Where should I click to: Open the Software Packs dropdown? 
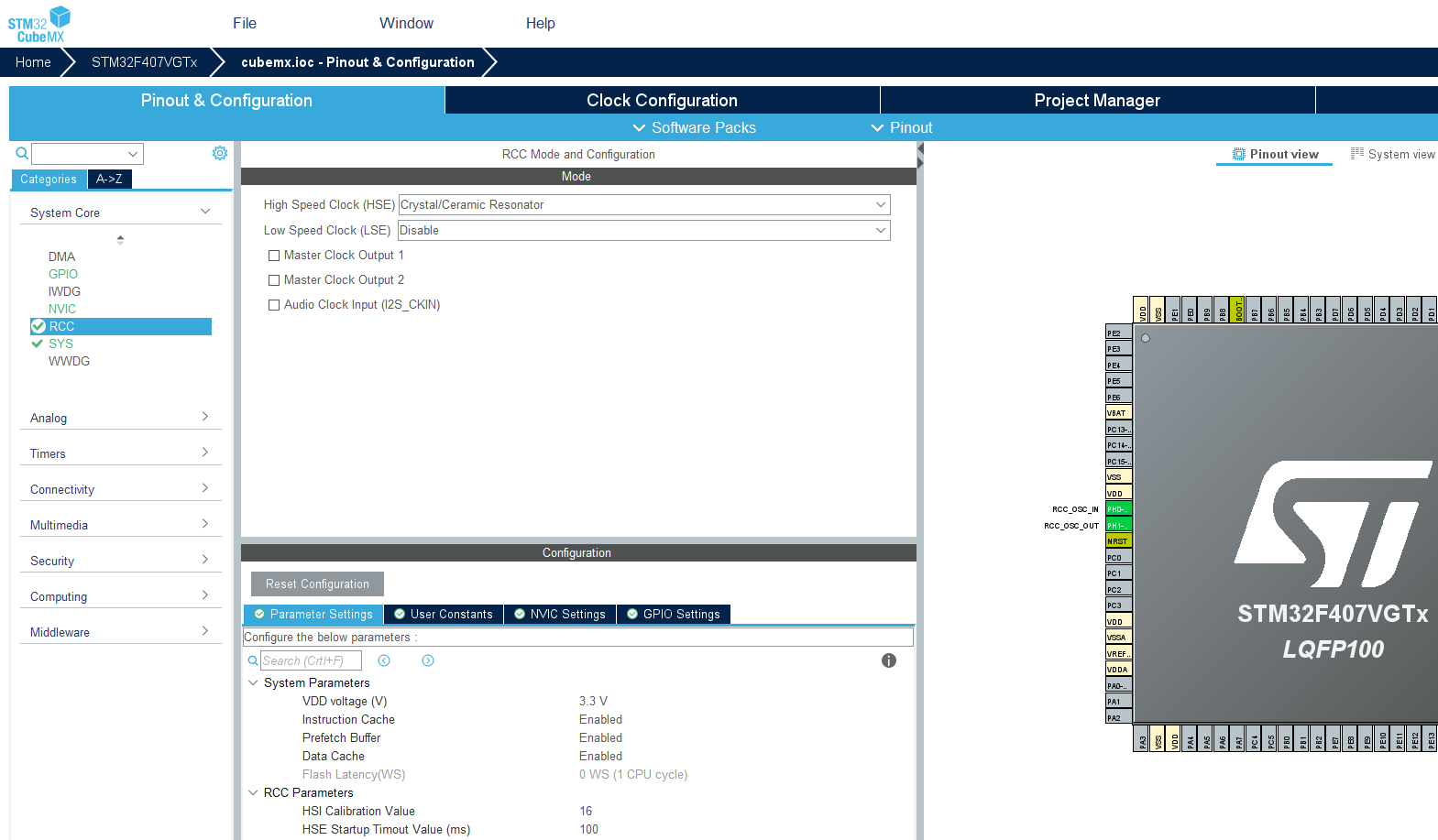click(x=695, y=127)
